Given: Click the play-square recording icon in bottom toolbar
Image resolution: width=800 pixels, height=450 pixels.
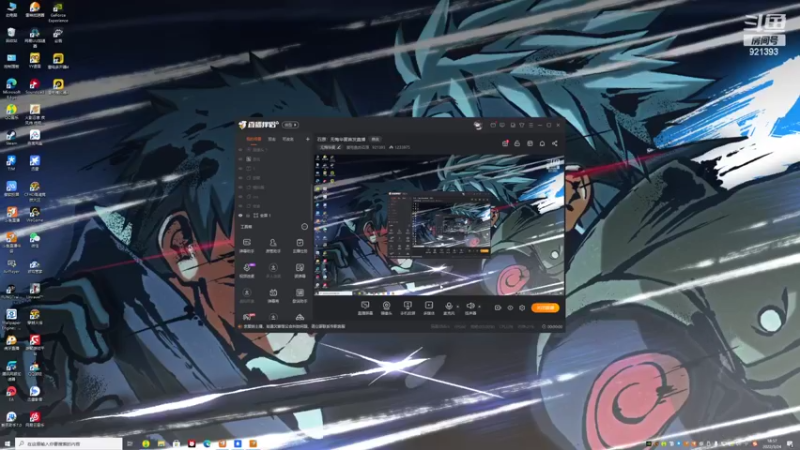Looking at the screenshot, I should click(429, 308).
